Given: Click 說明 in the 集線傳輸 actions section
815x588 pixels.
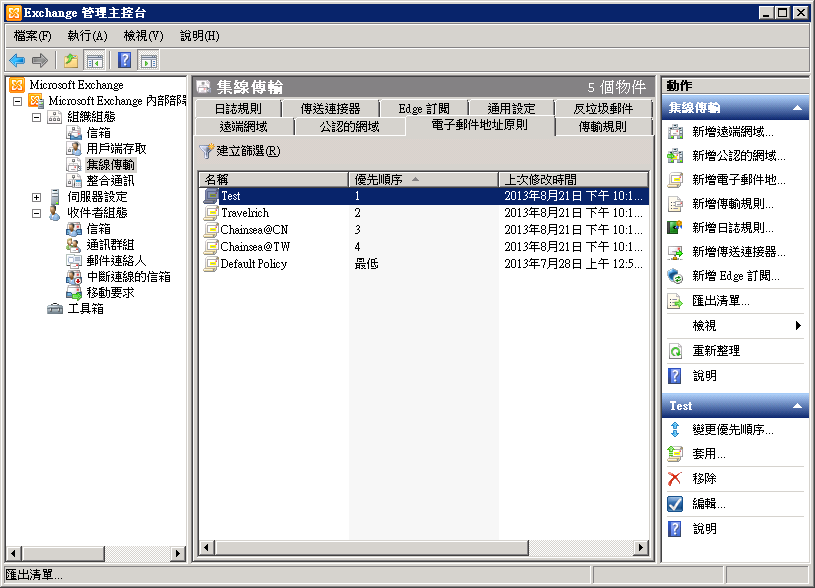Looking at the screenshot, I should (705, 375).
